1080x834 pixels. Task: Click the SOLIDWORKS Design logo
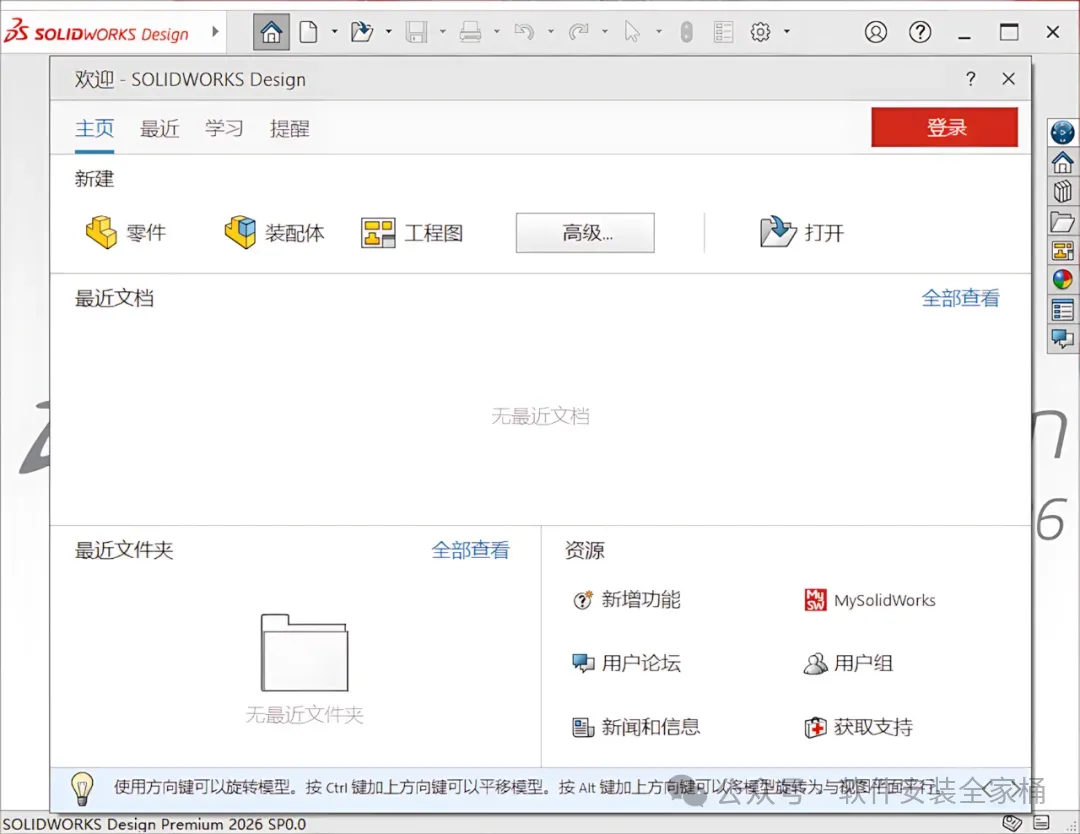96,32
